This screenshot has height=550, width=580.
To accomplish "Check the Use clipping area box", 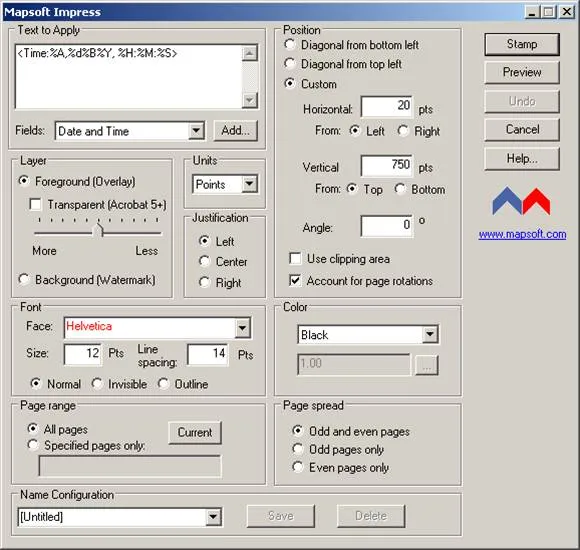I will click(295, 259).
